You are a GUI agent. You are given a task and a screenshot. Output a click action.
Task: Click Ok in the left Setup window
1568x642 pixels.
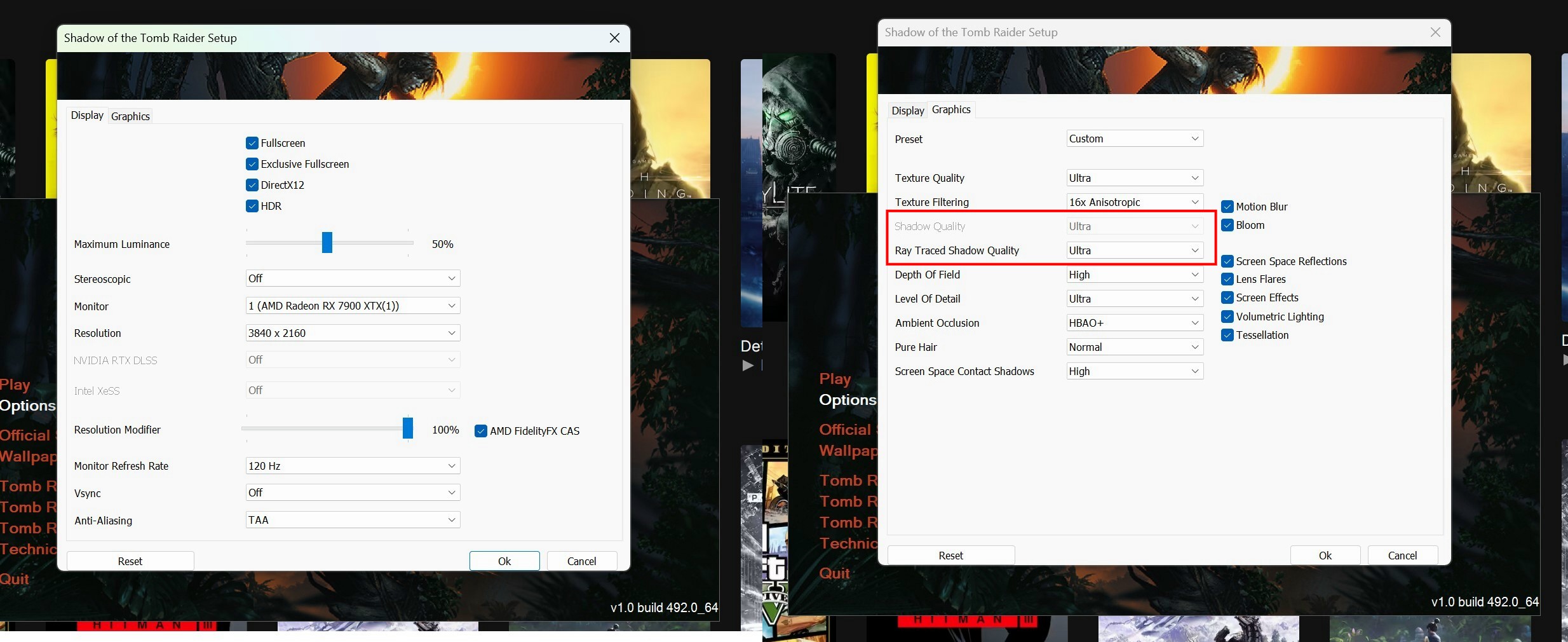click(504, 561)
